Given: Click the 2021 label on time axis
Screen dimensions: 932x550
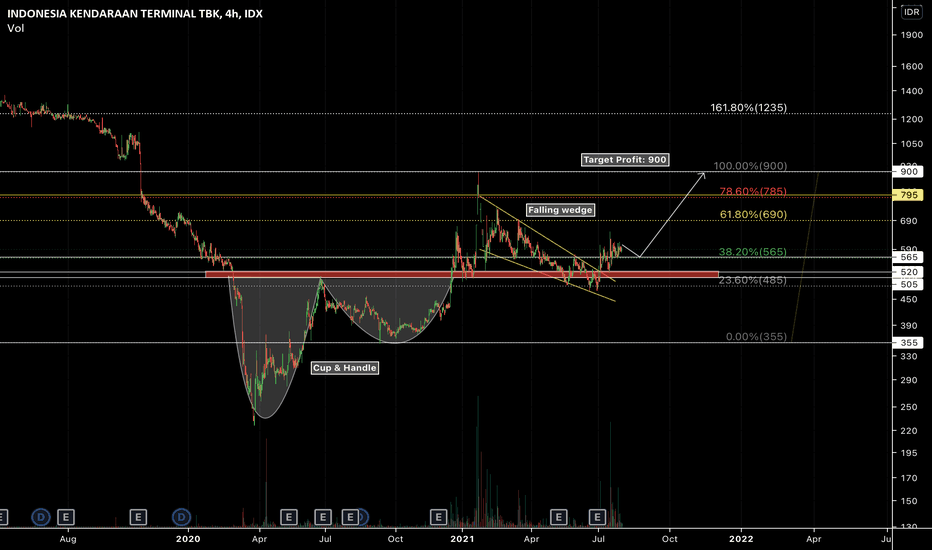Looking at the screenshot, I should click(462, 539).
